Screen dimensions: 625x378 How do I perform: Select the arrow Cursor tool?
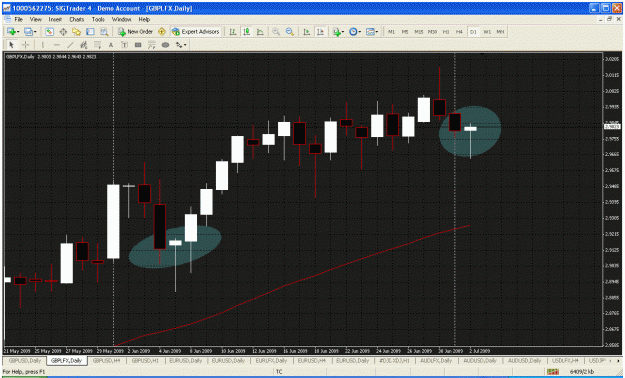pos(11,45)
